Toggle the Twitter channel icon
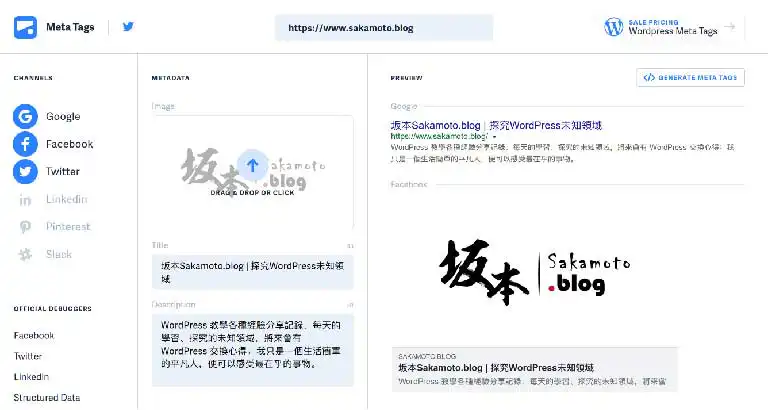 [25, 172]
